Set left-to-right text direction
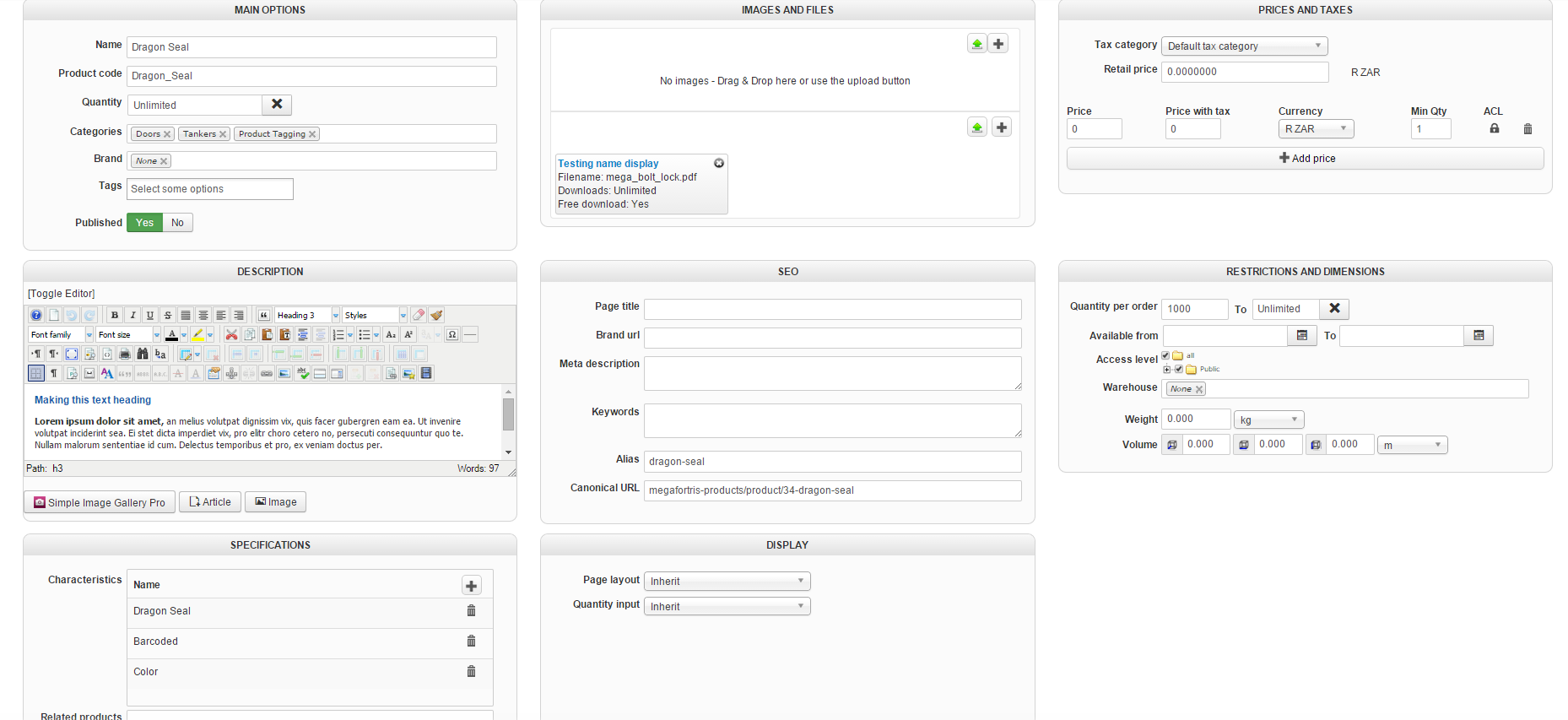Screen dimensions: 1568x720 coord(36,354)
